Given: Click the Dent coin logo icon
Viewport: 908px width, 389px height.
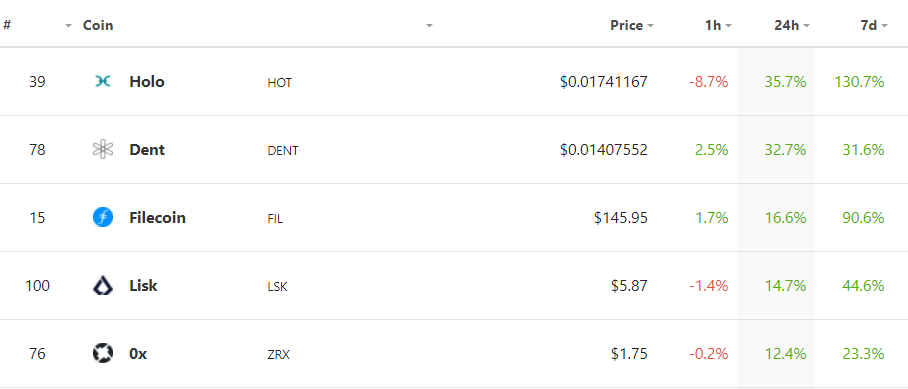Looking at the screenshot, I should 102,149.
